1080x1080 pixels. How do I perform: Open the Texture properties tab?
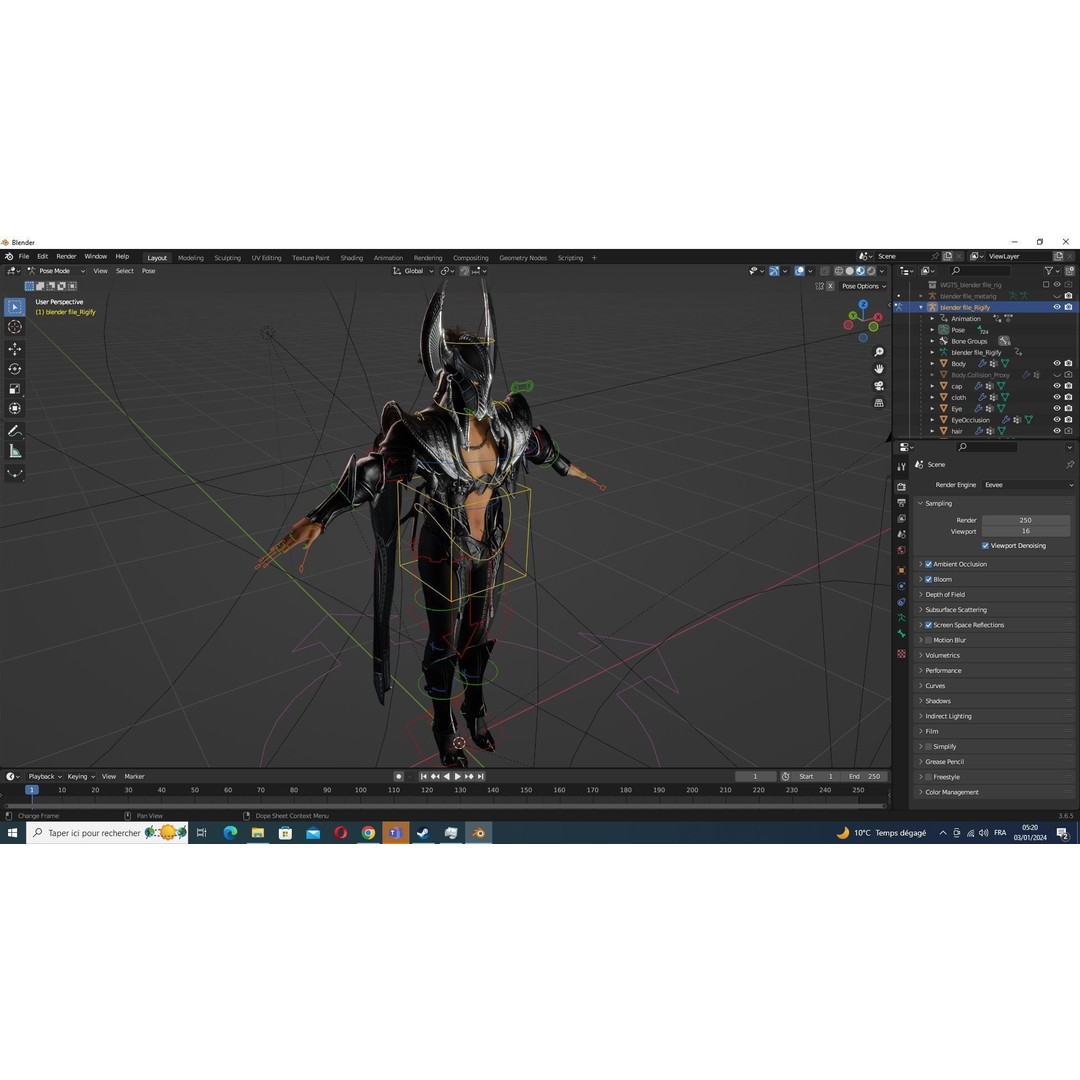[902, 654]
